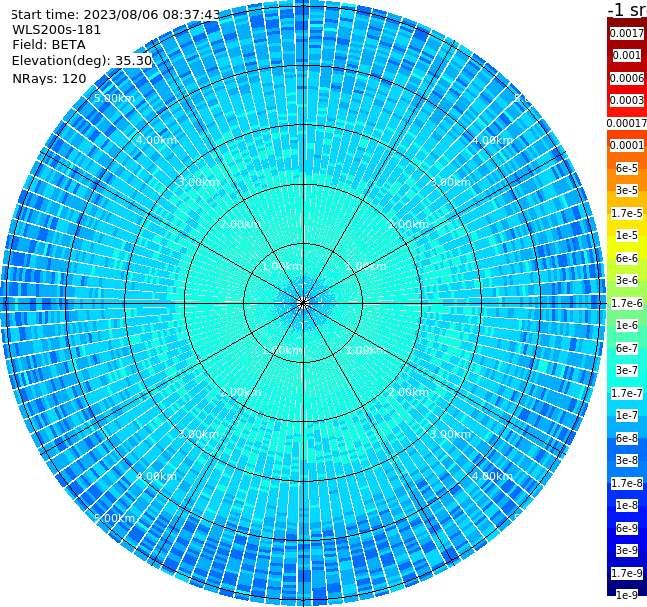Screen dimensions: 647x607
Task: Click the Start time 2023/08/06 08:37:43 text
Action: click(116, 14)
